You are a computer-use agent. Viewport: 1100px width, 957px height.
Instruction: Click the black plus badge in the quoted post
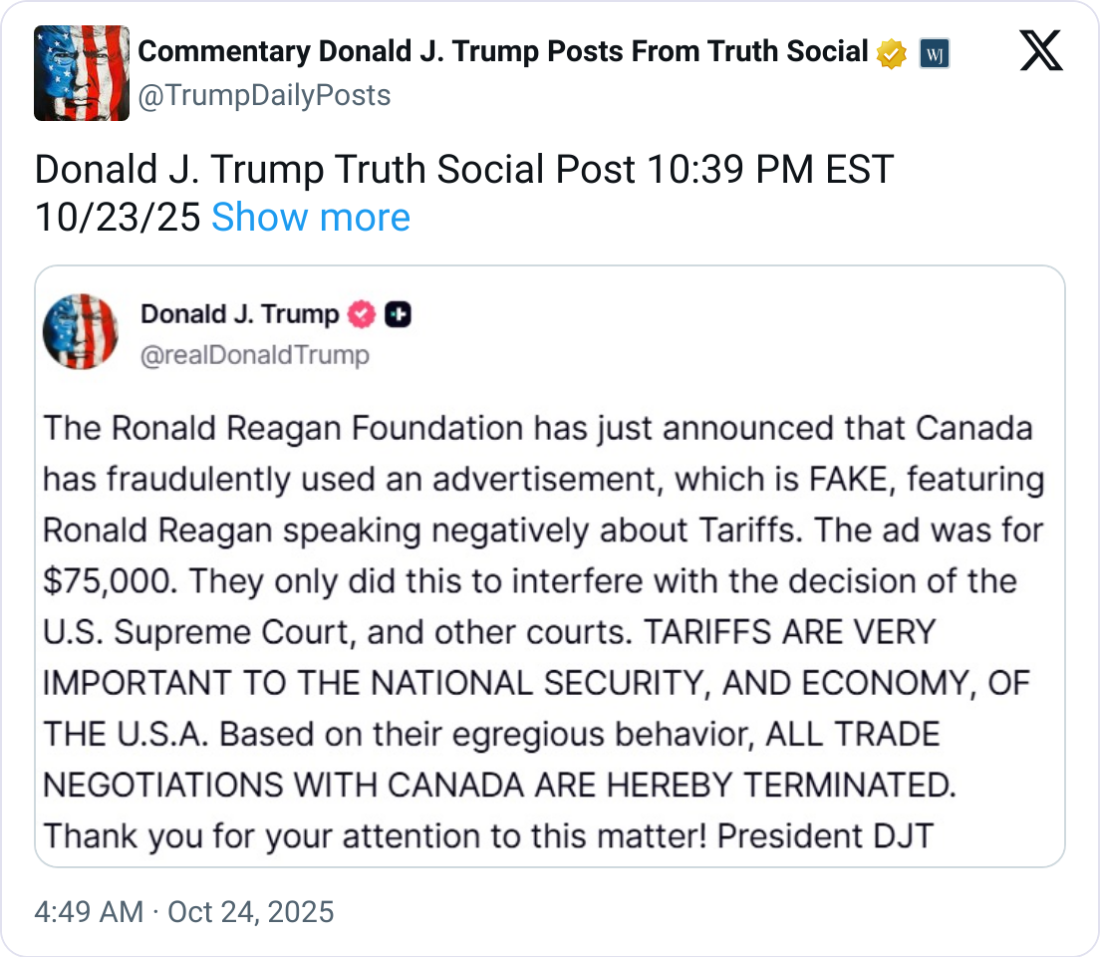pos(397,315)
